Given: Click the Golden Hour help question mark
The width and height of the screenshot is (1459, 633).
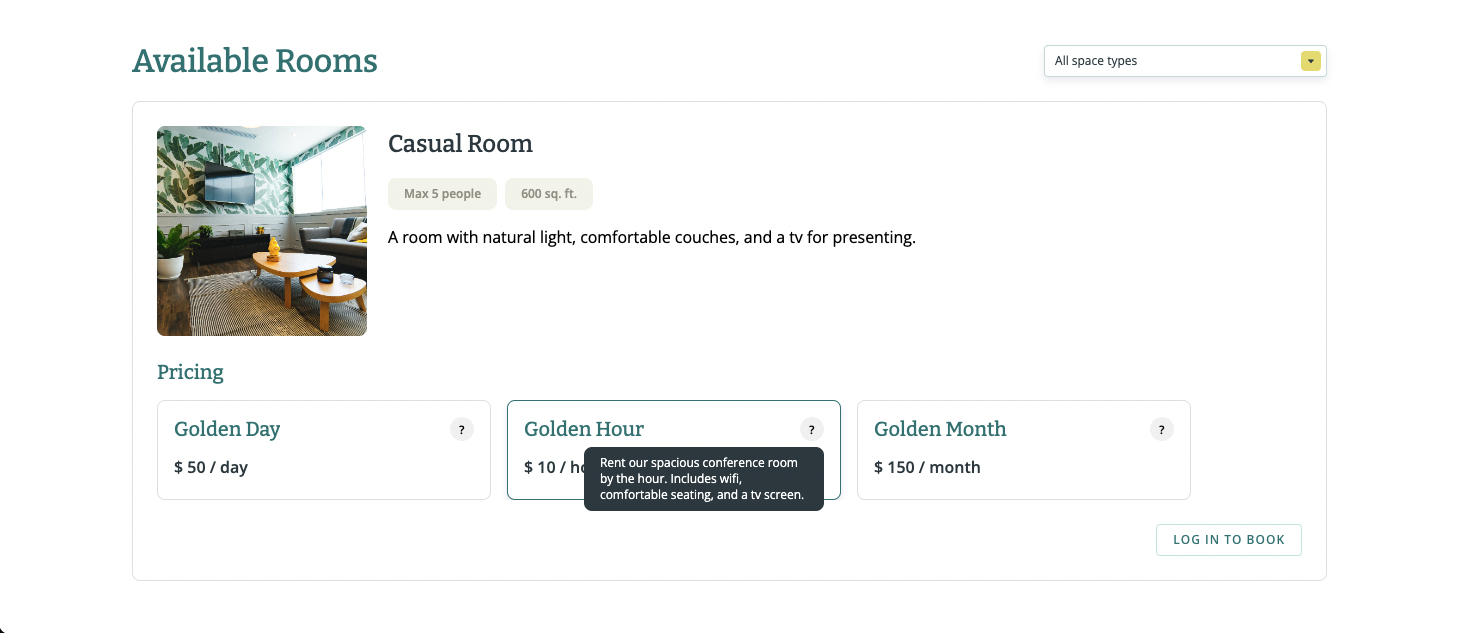Looking at the screenshot, I should (x=811, y=430).
